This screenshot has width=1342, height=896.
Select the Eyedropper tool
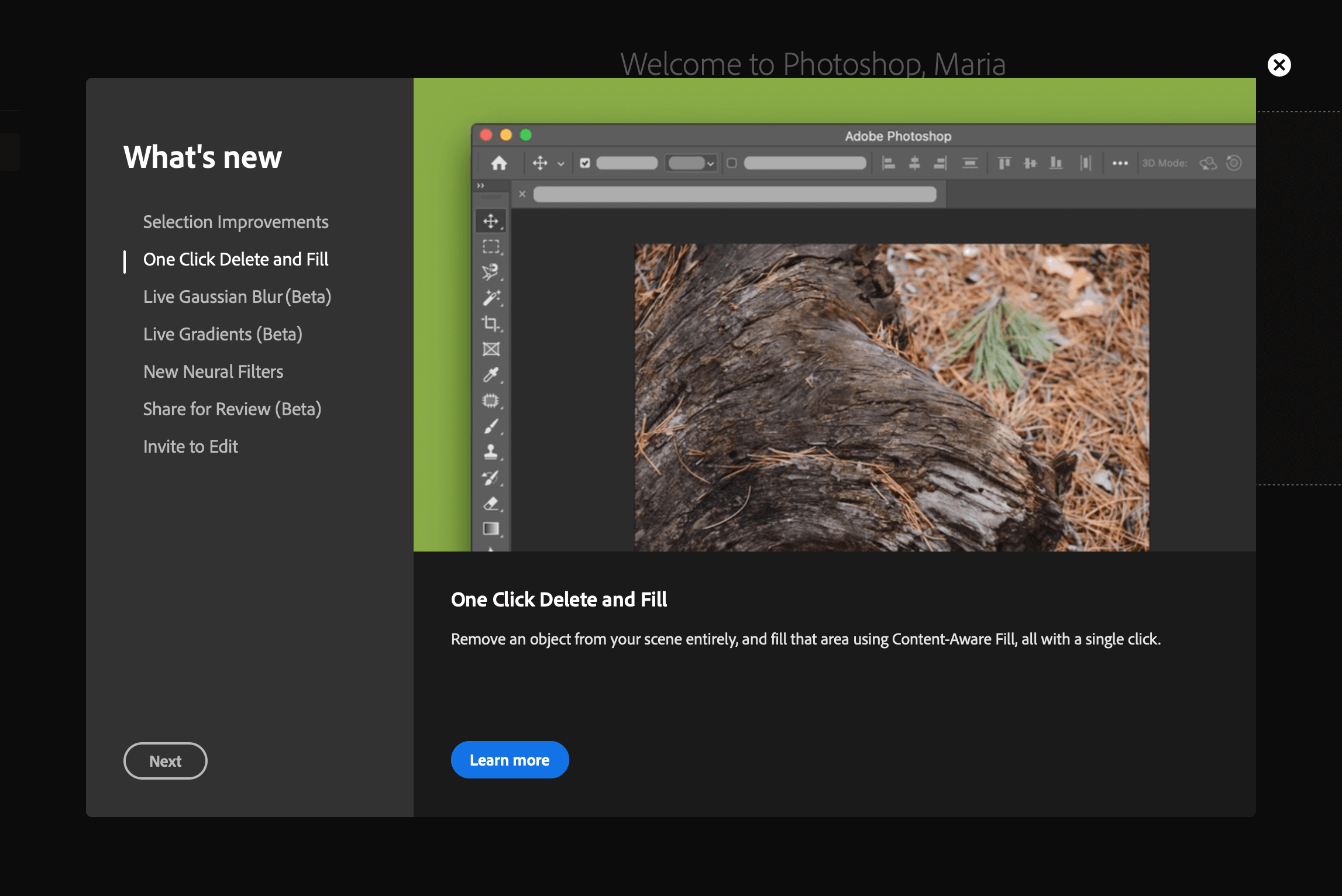pyautogui.click(x=490, y=374)
